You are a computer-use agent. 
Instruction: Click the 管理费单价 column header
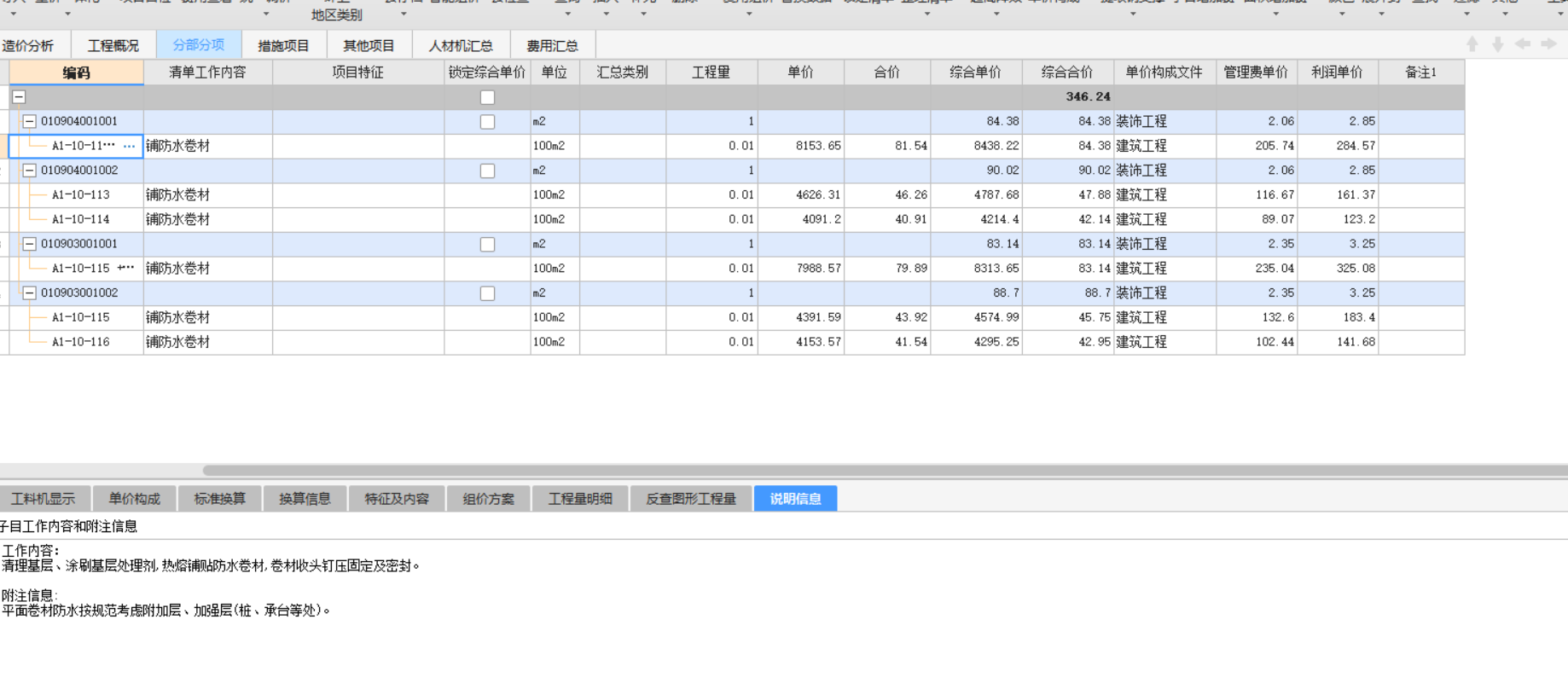(x=1257, y=72)
